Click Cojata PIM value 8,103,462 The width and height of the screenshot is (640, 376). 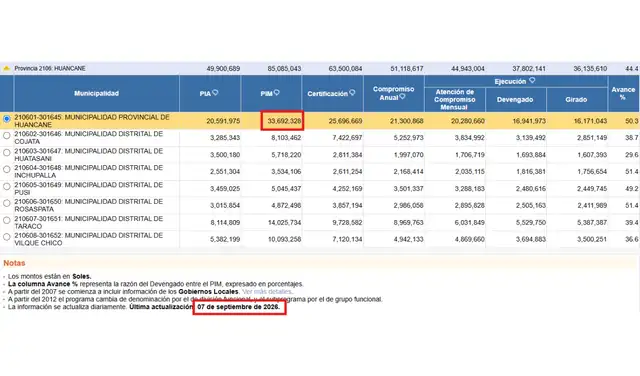[x=286, y=138]
